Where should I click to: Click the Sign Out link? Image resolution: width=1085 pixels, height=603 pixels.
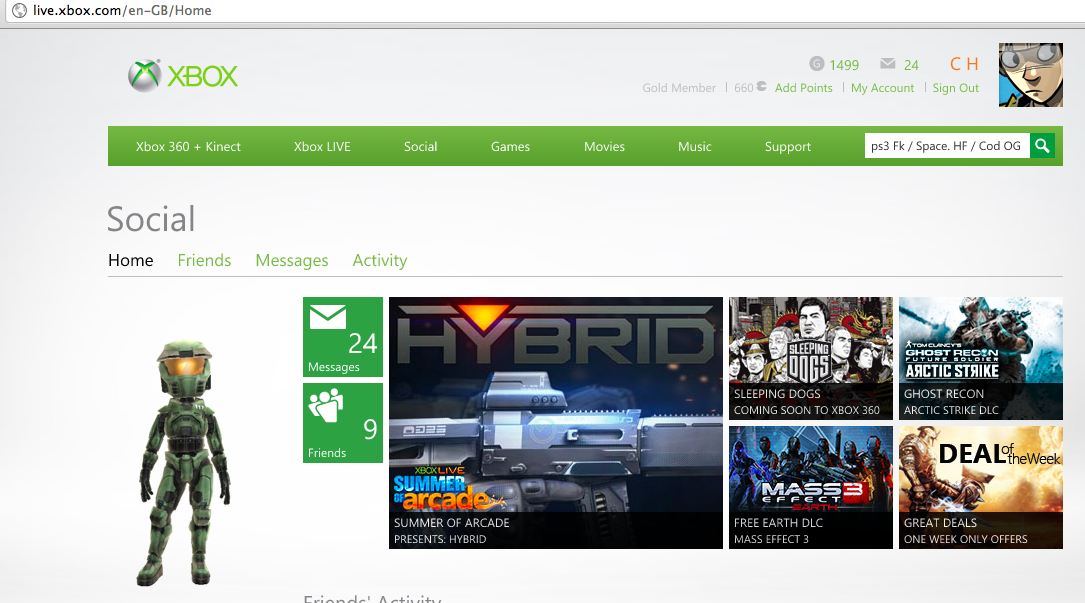click(956, 88)
